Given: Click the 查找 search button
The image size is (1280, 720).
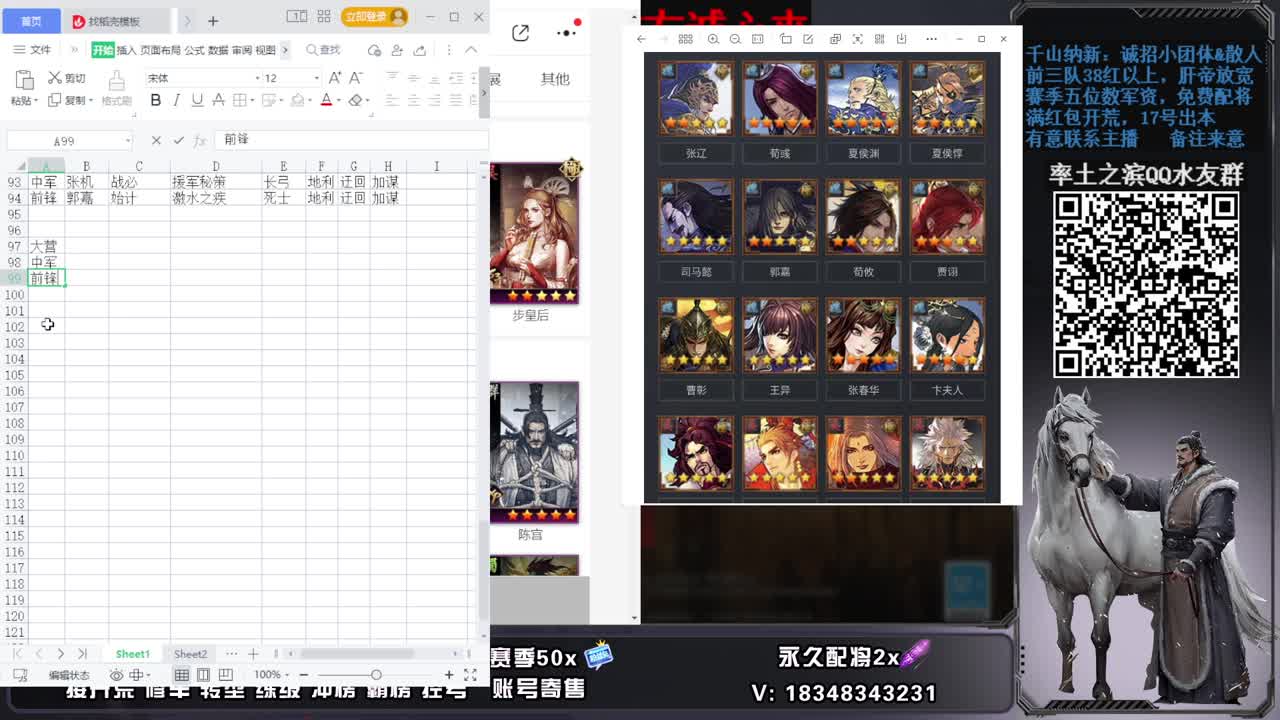Looking at the screenshot, I should point(324,50).
